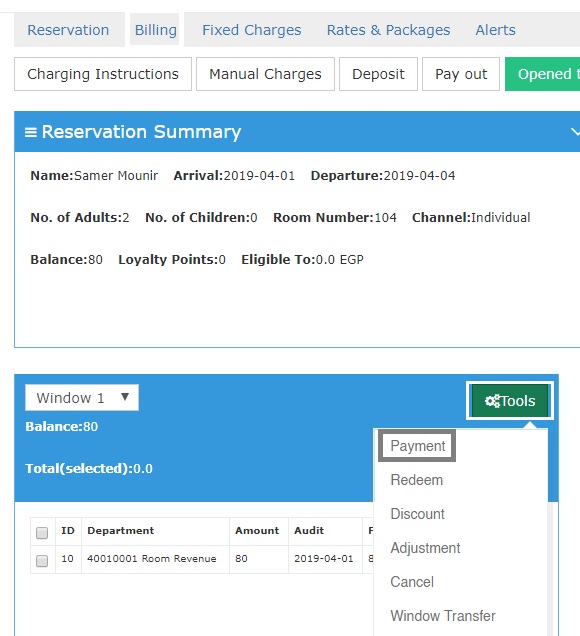Screen dimensions: 580x636
Task: Click the Pay out button
Action: [461, 74]
